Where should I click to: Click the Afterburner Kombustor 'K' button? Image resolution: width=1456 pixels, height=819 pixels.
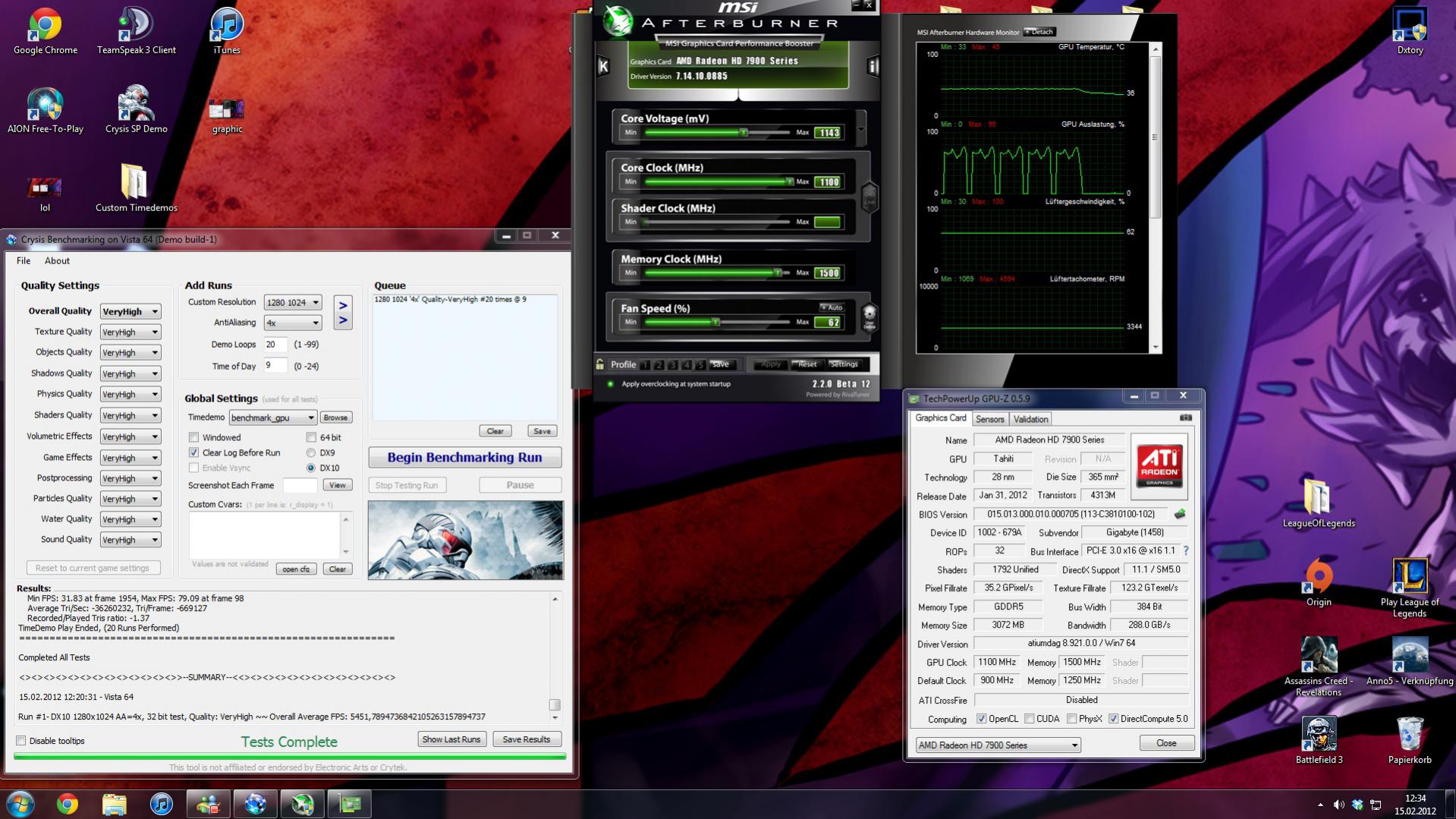[x=603, y=67]
